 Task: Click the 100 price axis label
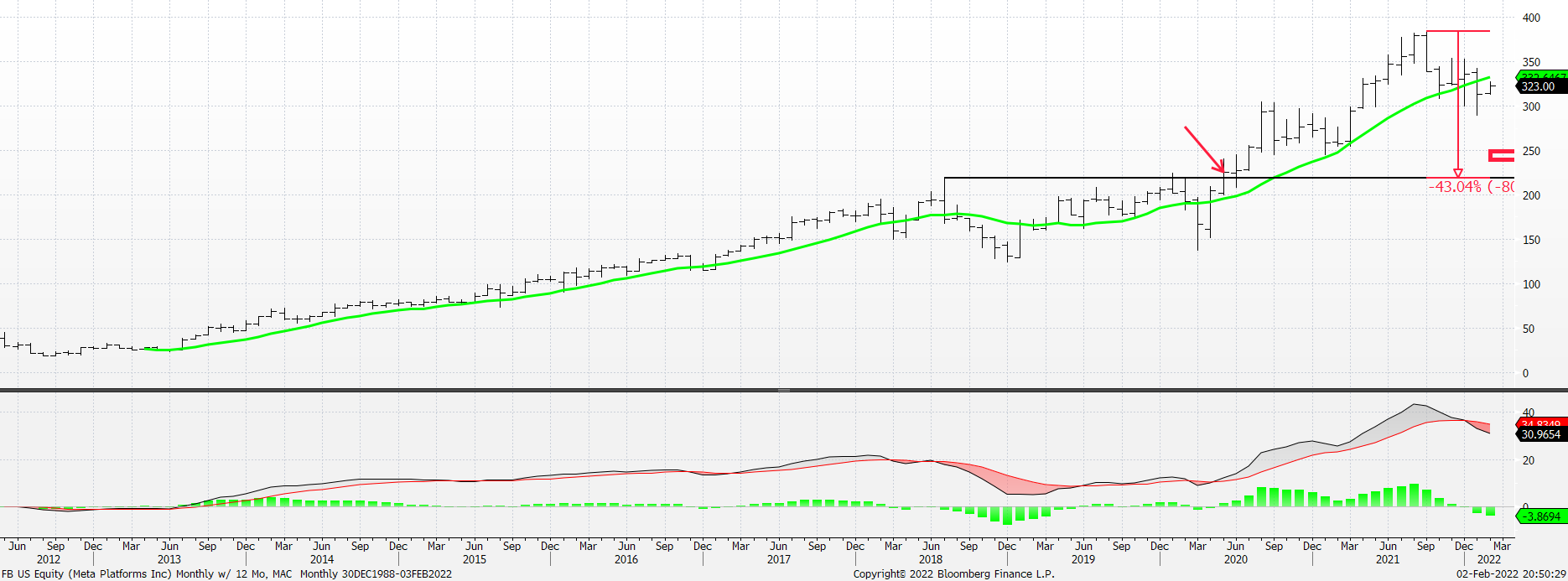[1532, 284]
